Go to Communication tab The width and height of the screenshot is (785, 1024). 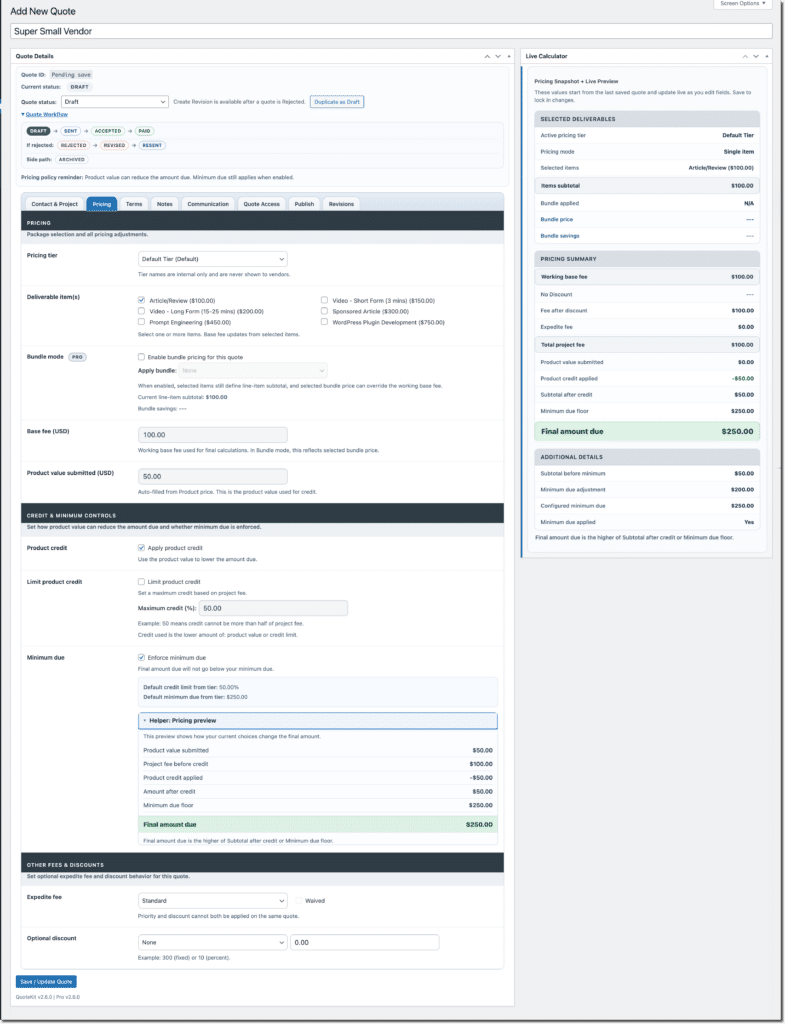point(208,204)
